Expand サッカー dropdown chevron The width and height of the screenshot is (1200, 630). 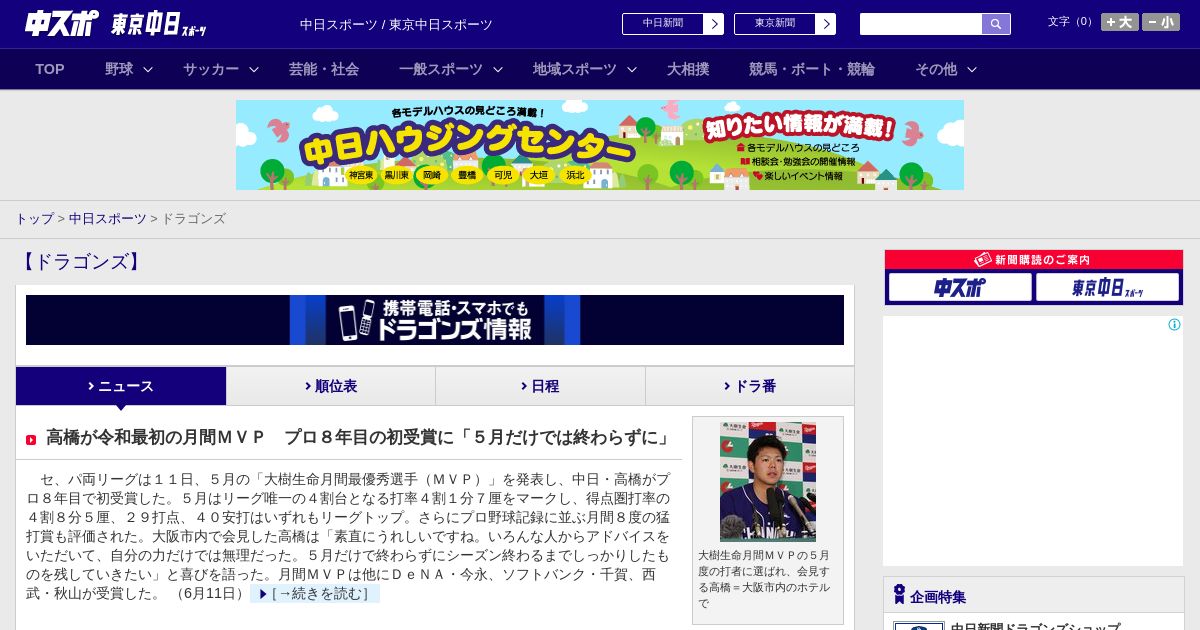254,69
